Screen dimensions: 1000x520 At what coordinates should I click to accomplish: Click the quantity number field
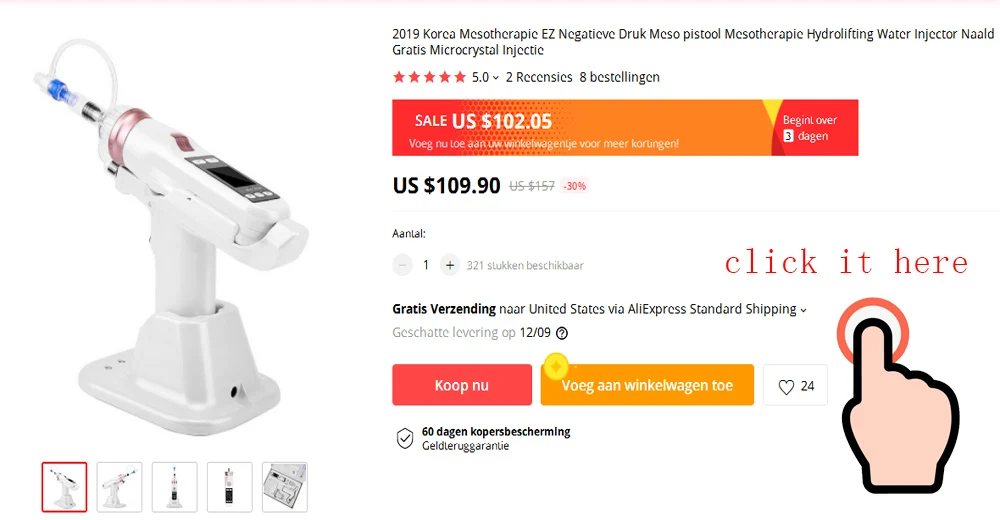[426, 265]
